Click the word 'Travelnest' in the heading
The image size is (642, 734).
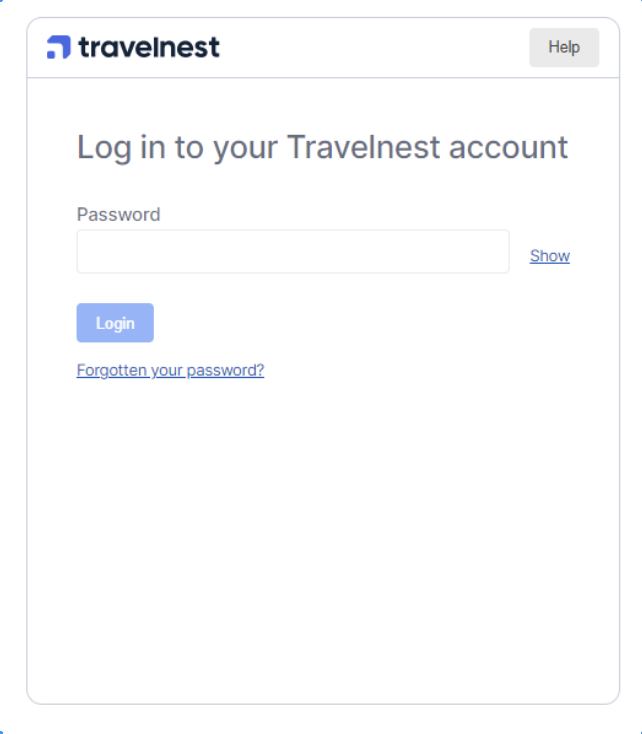pyautogui.click(x=363, y=147)
